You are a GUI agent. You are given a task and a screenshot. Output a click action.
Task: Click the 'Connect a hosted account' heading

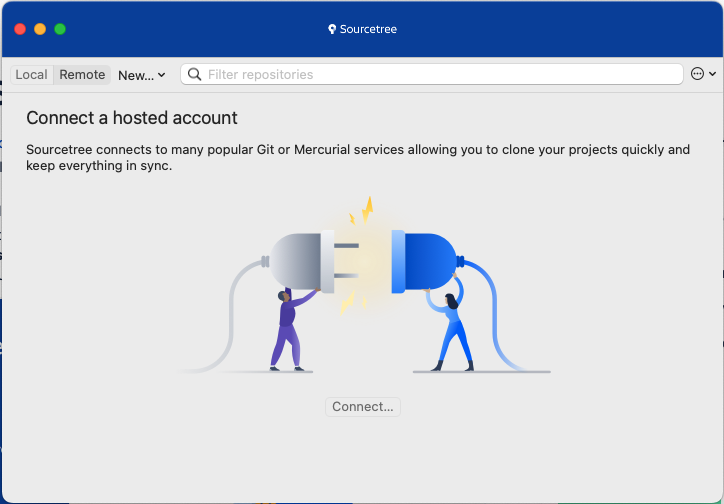(132, 118)
